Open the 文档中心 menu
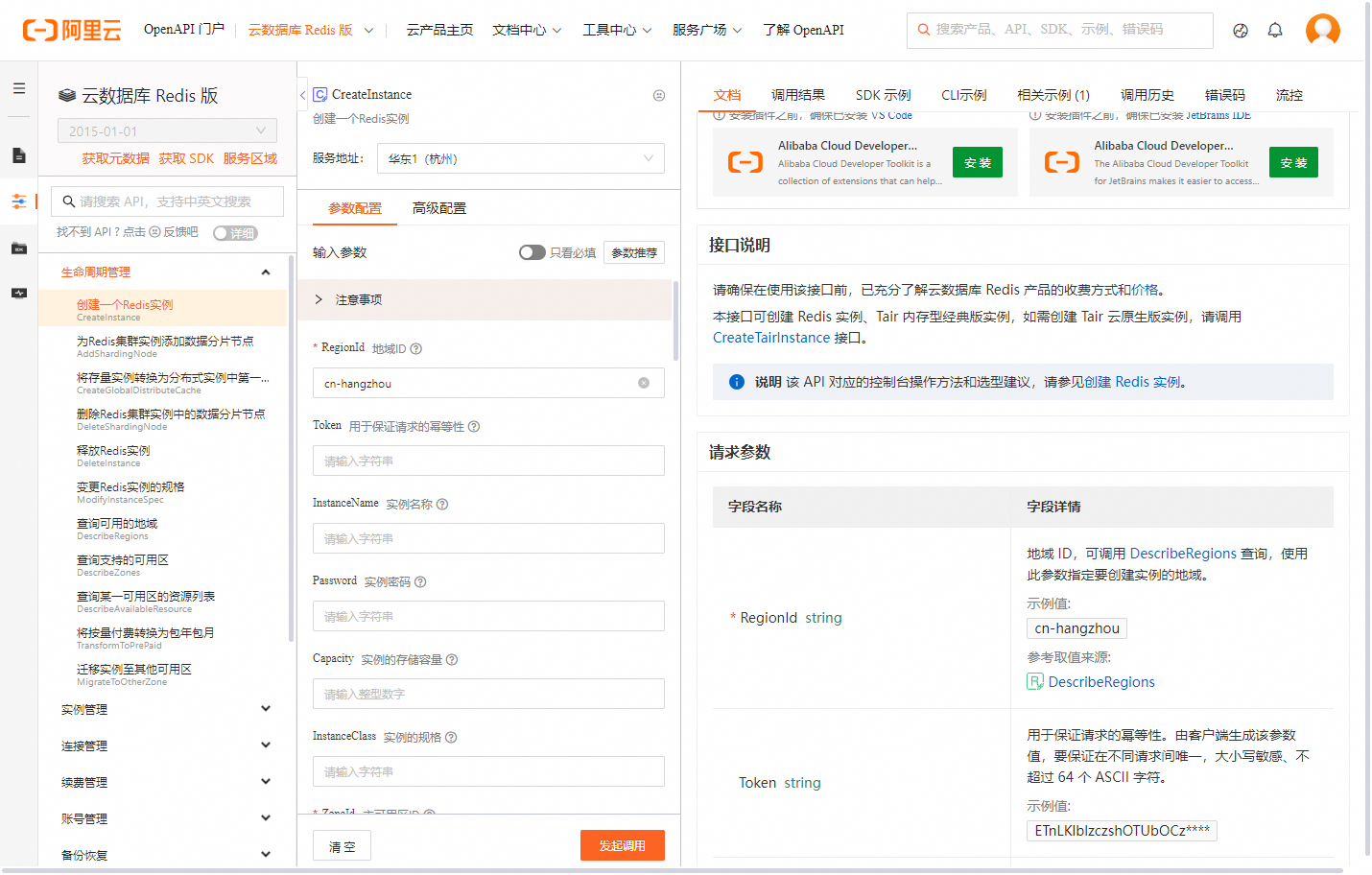Viewport: 1372px width, 875px height. click(527, 30)
